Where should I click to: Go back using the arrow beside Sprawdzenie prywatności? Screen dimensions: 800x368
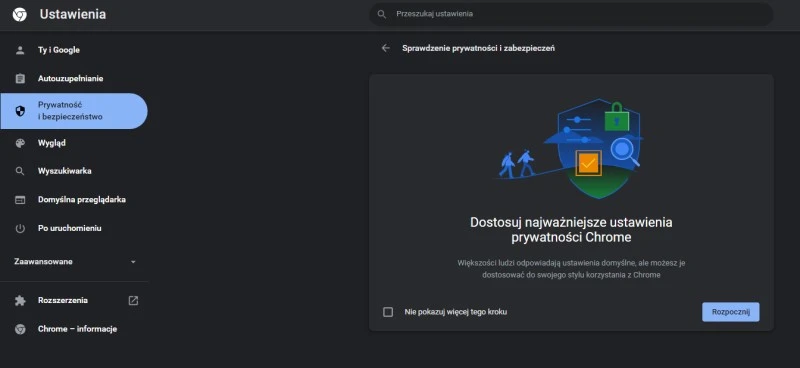point(386,48)
